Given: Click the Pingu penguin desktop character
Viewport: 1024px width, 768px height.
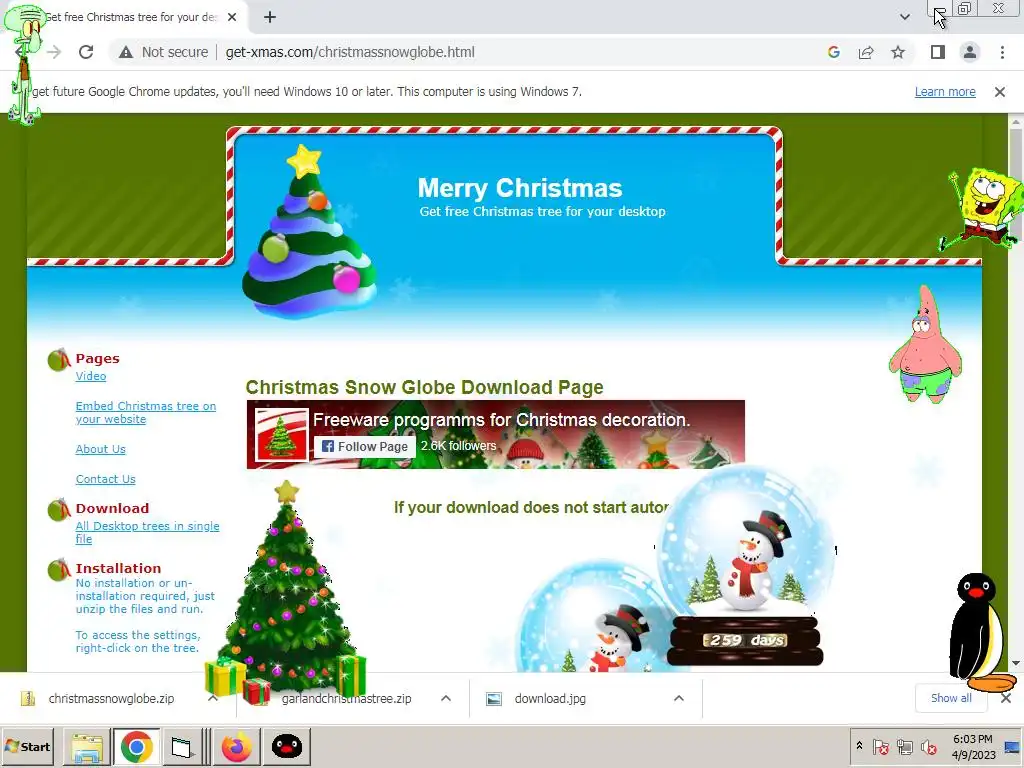Looking at the screenshot, I should pyautogui.click(x=982, y=632).
